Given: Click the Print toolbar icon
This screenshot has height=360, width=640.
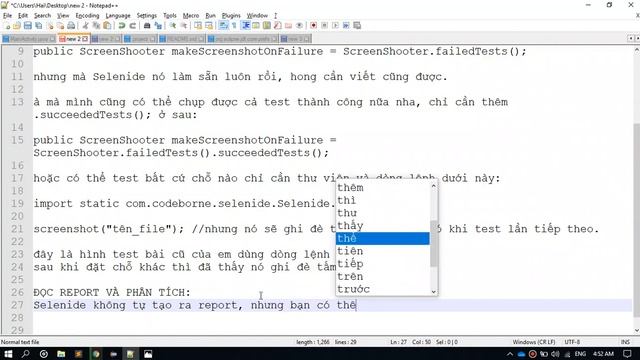Looking at the screenshot, I should (x=71, y=26).
